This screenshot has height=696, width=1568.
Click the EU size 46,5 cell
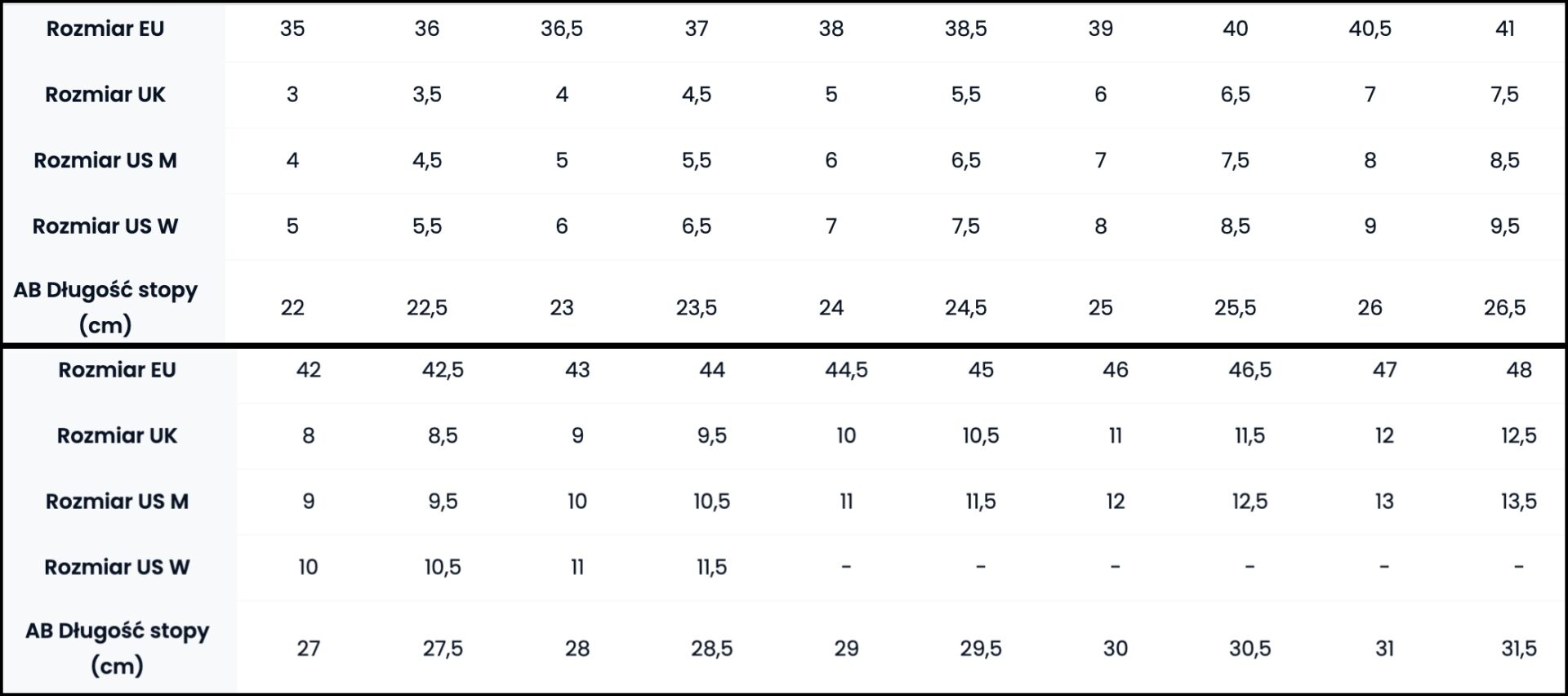[1249, 370]
